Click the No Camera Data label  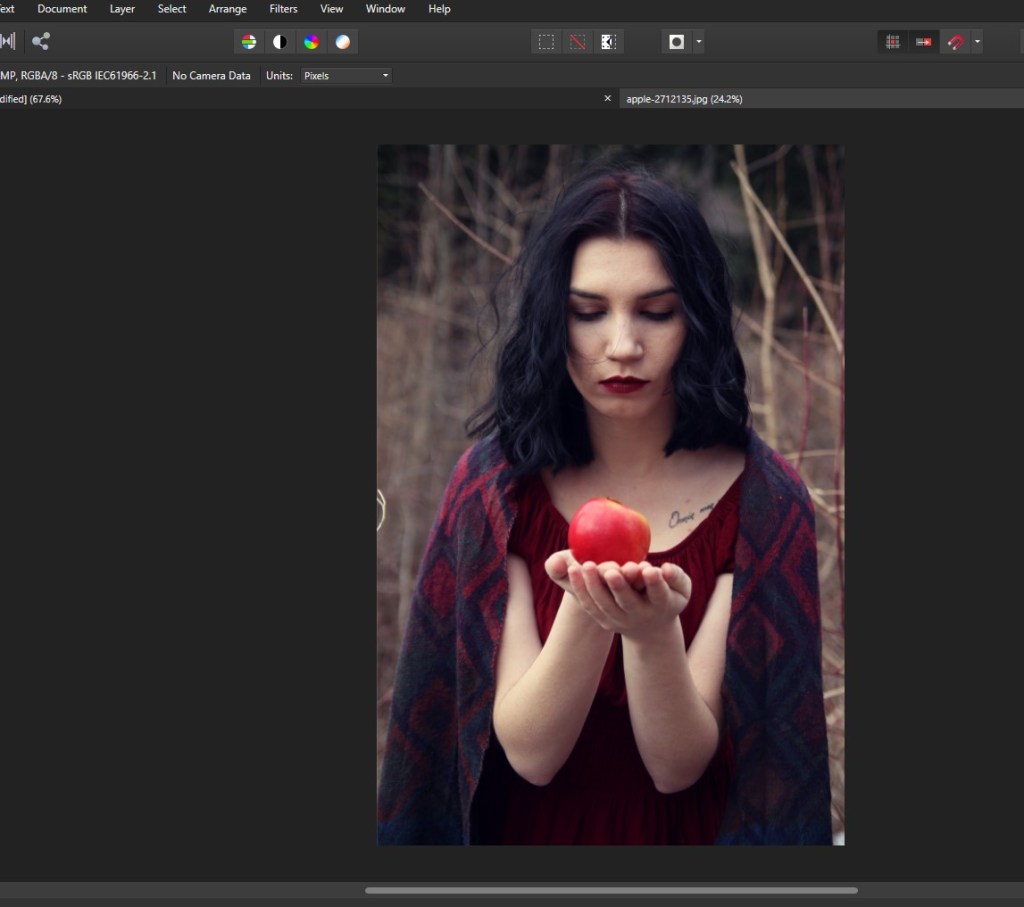coord(211,76)
